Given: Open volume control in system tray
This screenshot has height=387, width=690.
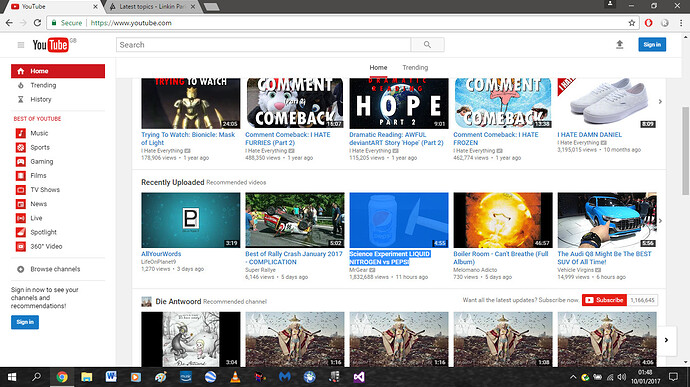Looking at the screenshot, I should point(621,377).
